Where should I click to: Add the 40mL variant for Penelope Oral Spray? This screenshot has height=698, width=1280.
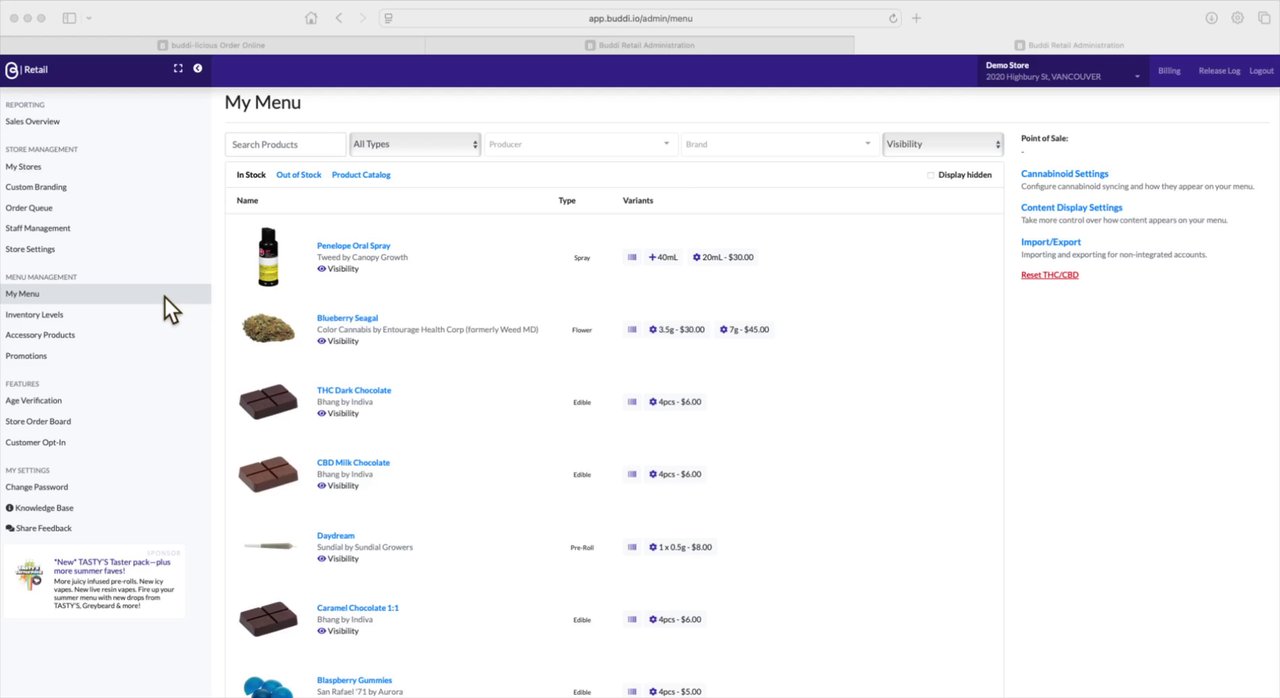pos(663,257)
